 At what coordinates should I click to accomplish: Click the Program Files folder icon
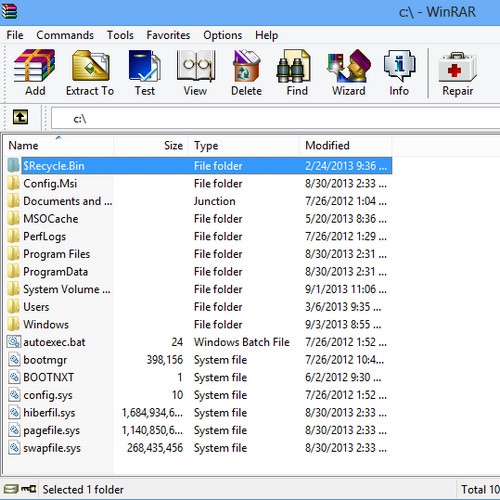13,254
